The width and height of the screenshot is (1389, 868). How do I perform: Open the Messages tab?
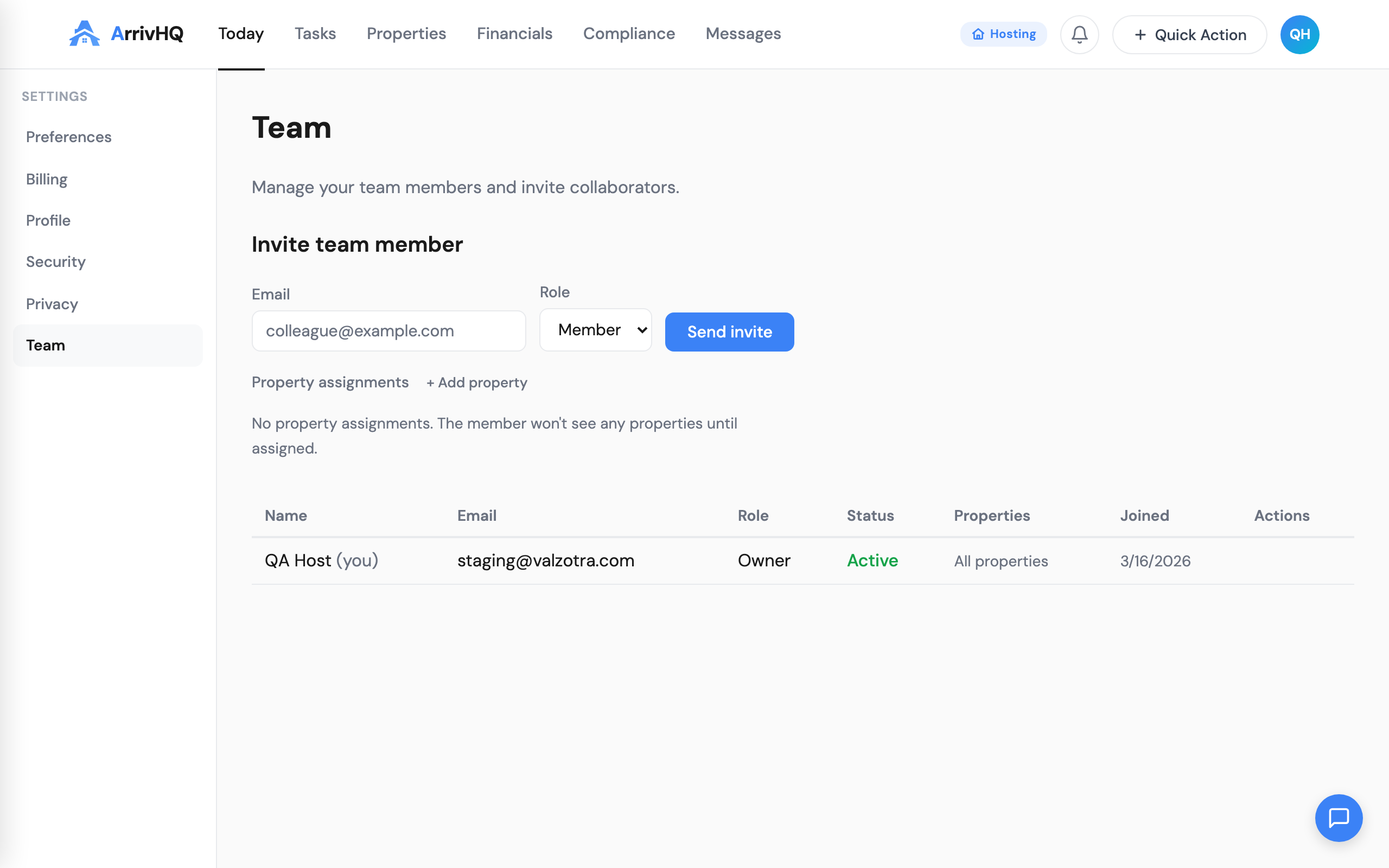coord(743,33)
